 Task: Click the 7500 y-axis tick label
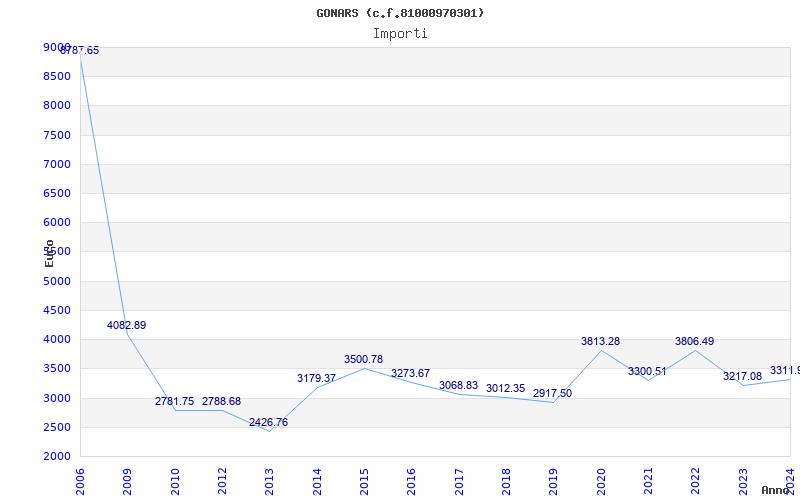pos(57,135)
